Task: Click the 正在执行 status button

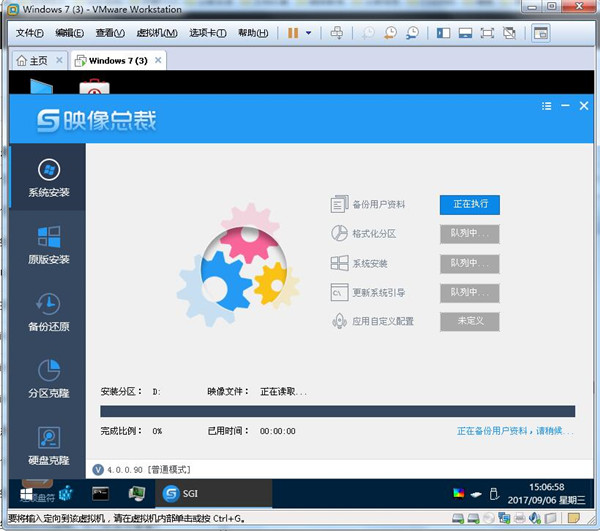Action: tap(470, 205)
